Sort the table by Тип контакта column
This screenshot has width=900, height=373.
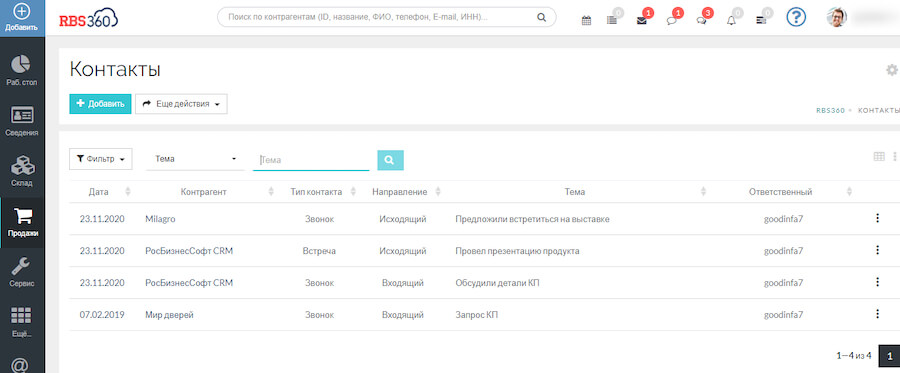353,192
